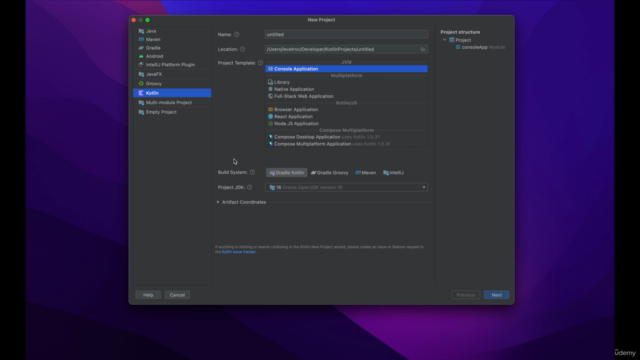Click the Multi-module Project icon
The height and width of the screenshot is (360, 640).
141,102
